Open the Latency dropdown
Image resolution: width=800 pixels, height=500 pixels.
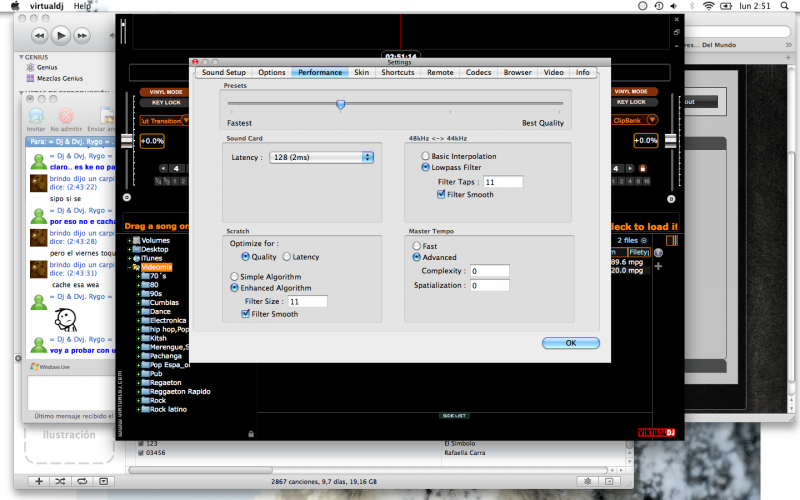(x=321, y=157)
